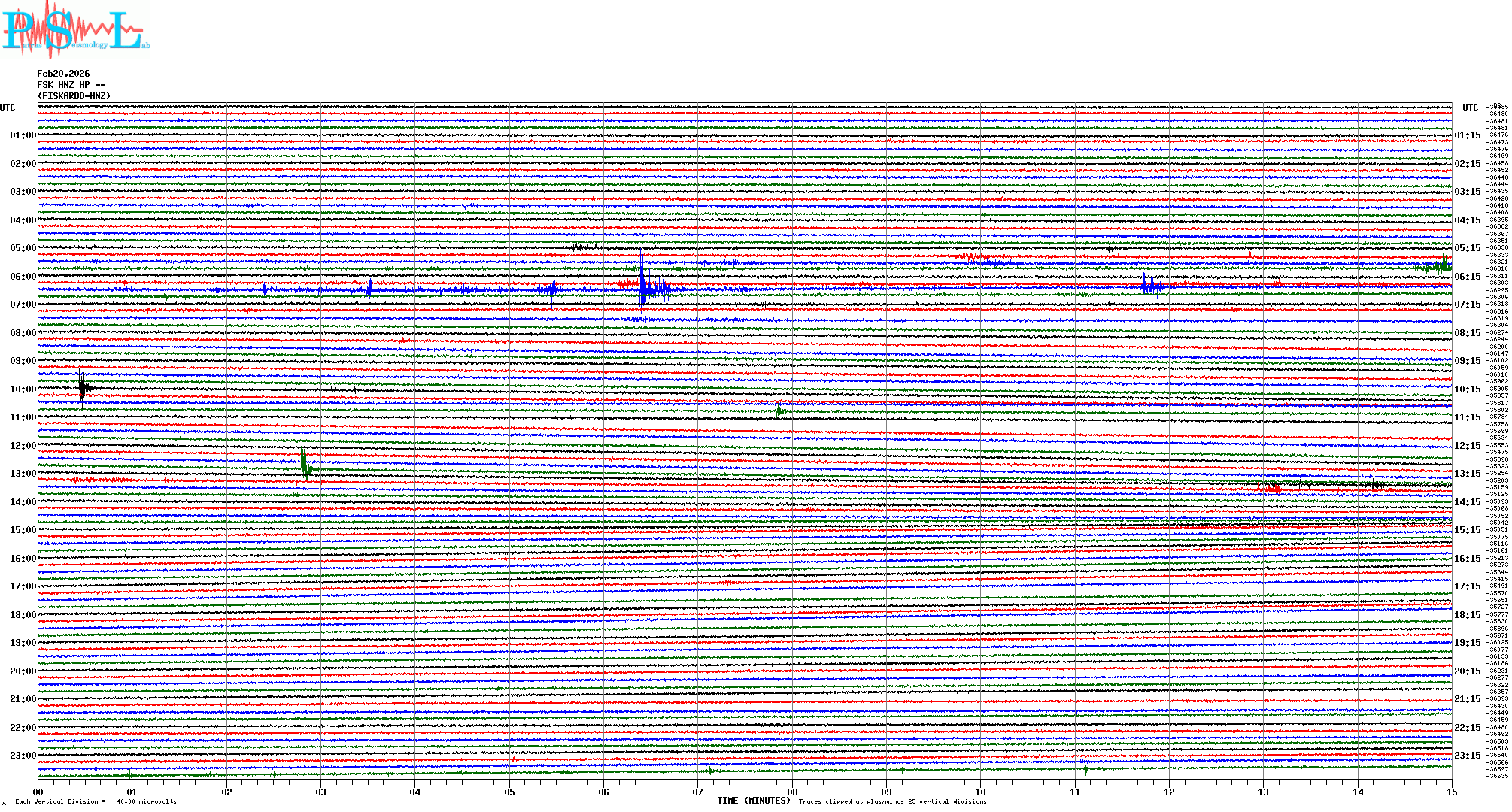The image size is (1512, 812).
Task: Click the green seismic burst near 13:00
Action: (x=304, y=468)
